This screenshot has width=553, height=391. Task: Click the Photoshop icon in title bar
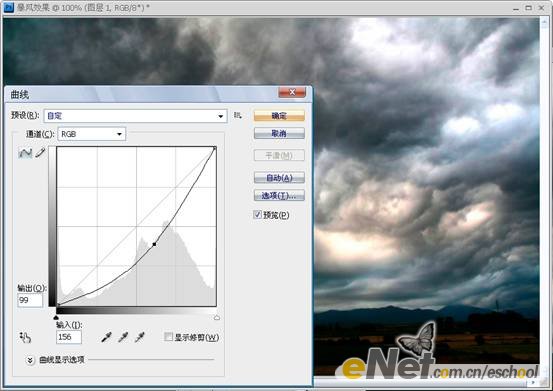[8, 7]
